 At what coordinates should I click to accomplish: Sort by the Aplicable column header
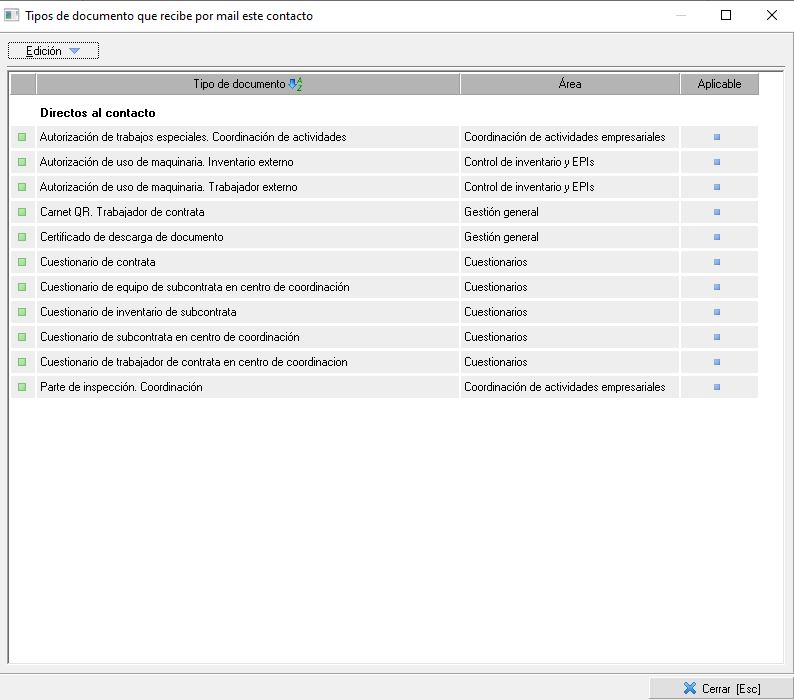719,85
